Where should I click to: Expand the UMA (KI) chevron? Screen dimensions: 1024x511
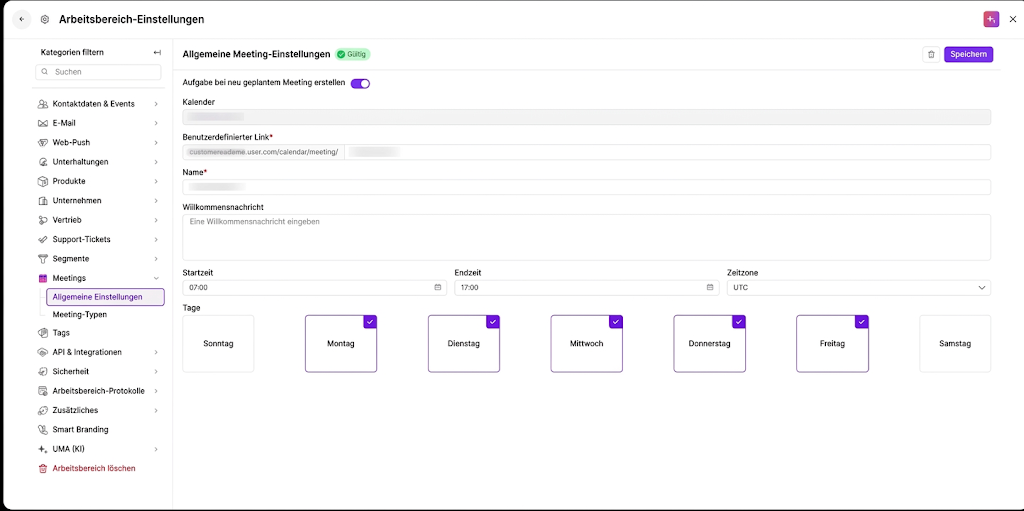click(x=156, y=449)
